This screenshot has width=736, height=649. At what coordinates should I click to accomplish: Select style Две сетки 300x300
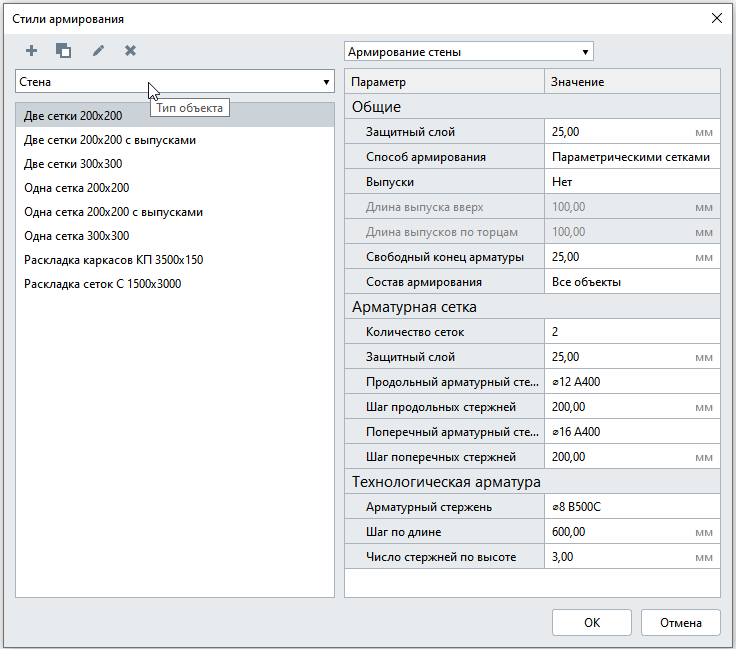73,164
